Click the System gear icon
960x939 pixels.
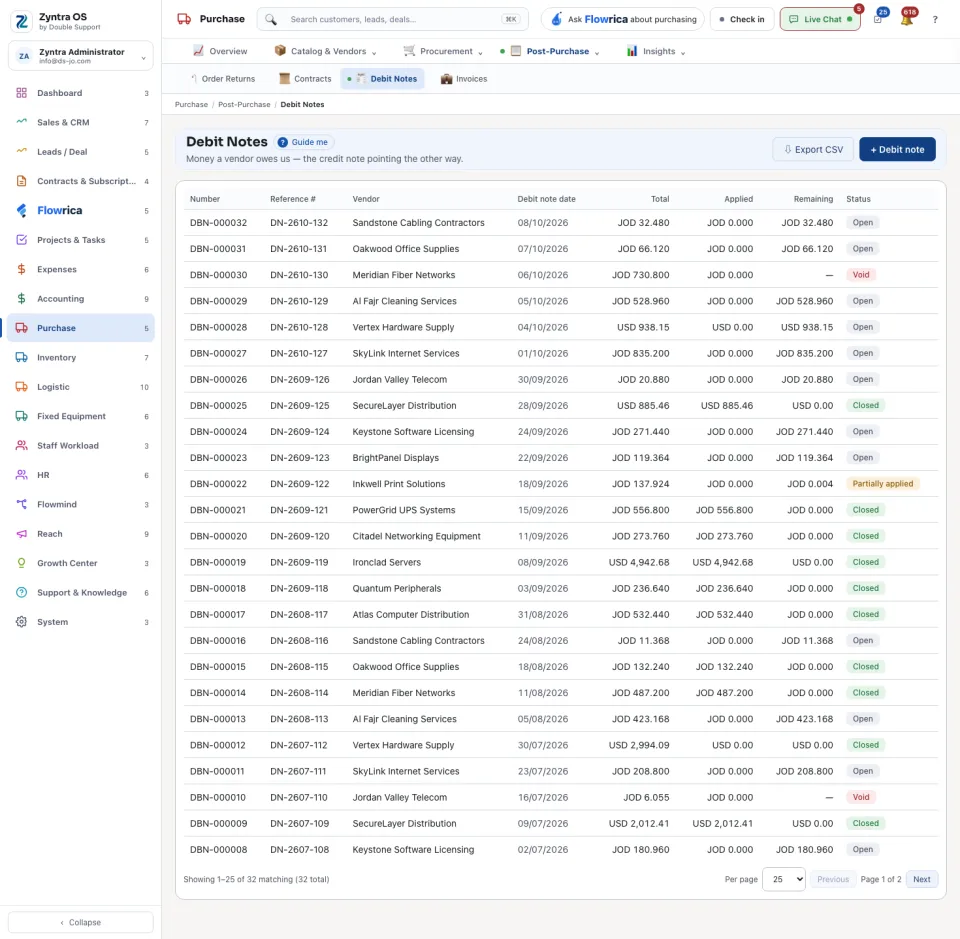21,622
